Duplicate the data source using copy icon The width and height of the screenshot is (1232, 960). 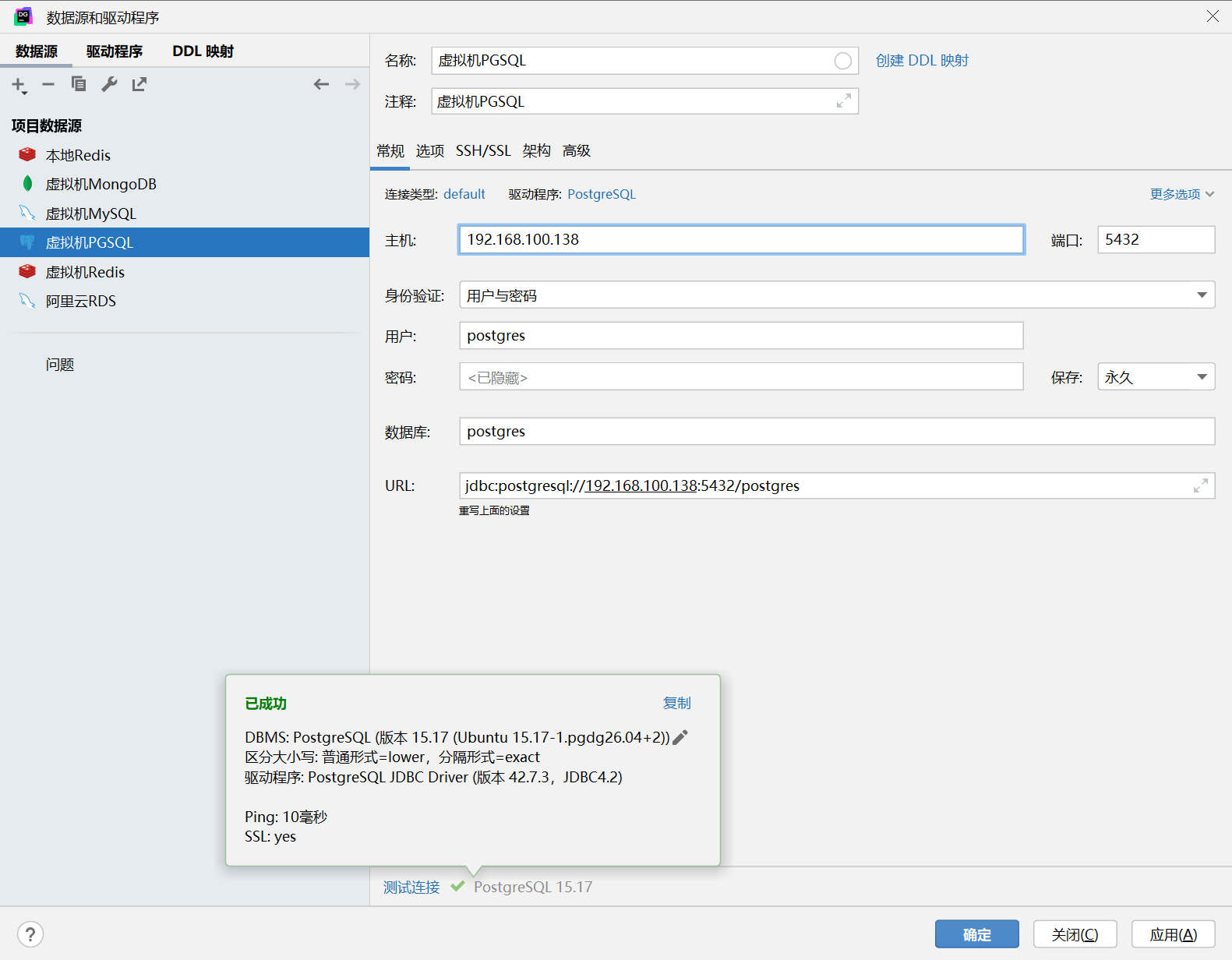point(79,84)
